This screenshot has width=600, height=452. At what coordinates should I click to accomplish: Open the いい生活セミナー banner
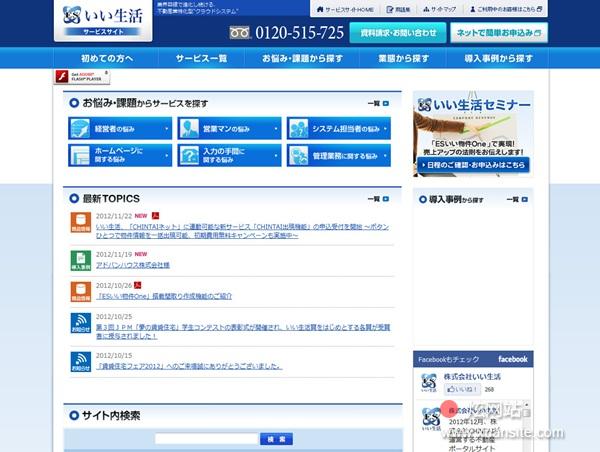pos(472,134)
